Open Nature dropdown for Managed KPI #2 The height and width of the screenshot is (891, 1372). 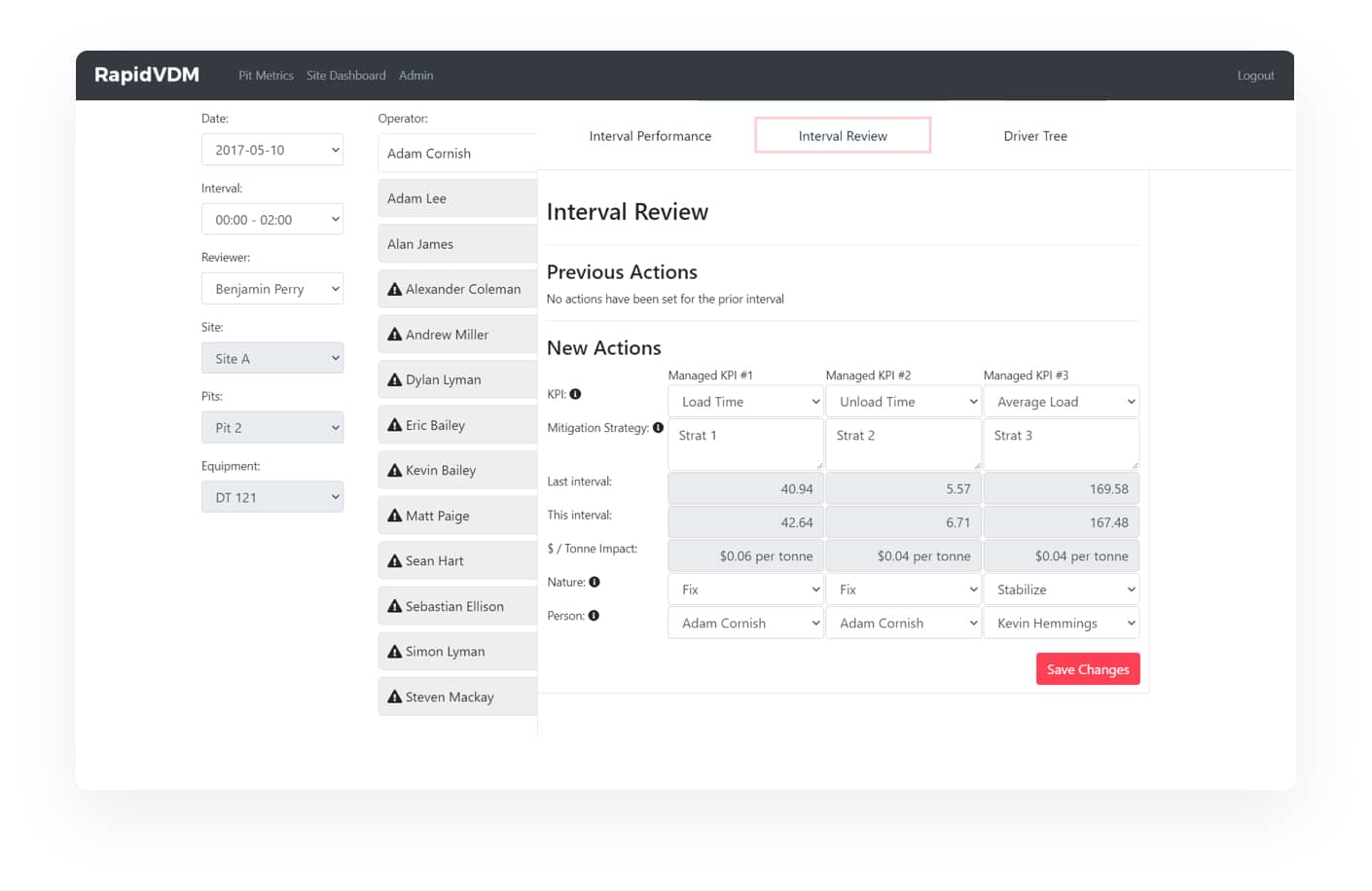point(903,589)
